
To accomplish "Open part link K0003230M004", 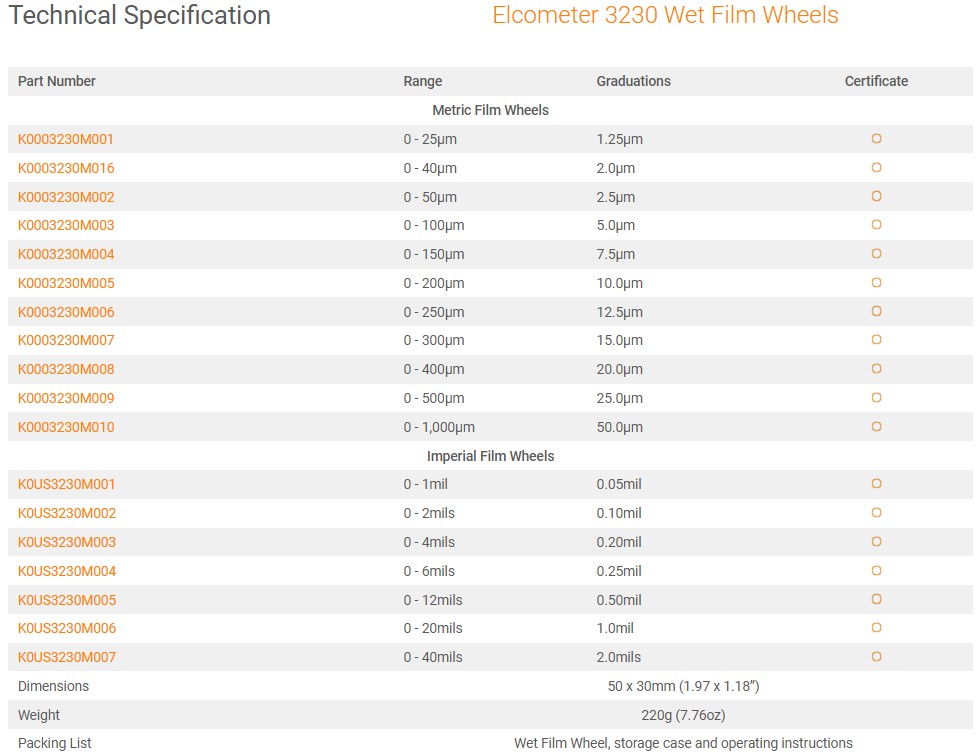I will pyautogui.click(x=66, y=254).
